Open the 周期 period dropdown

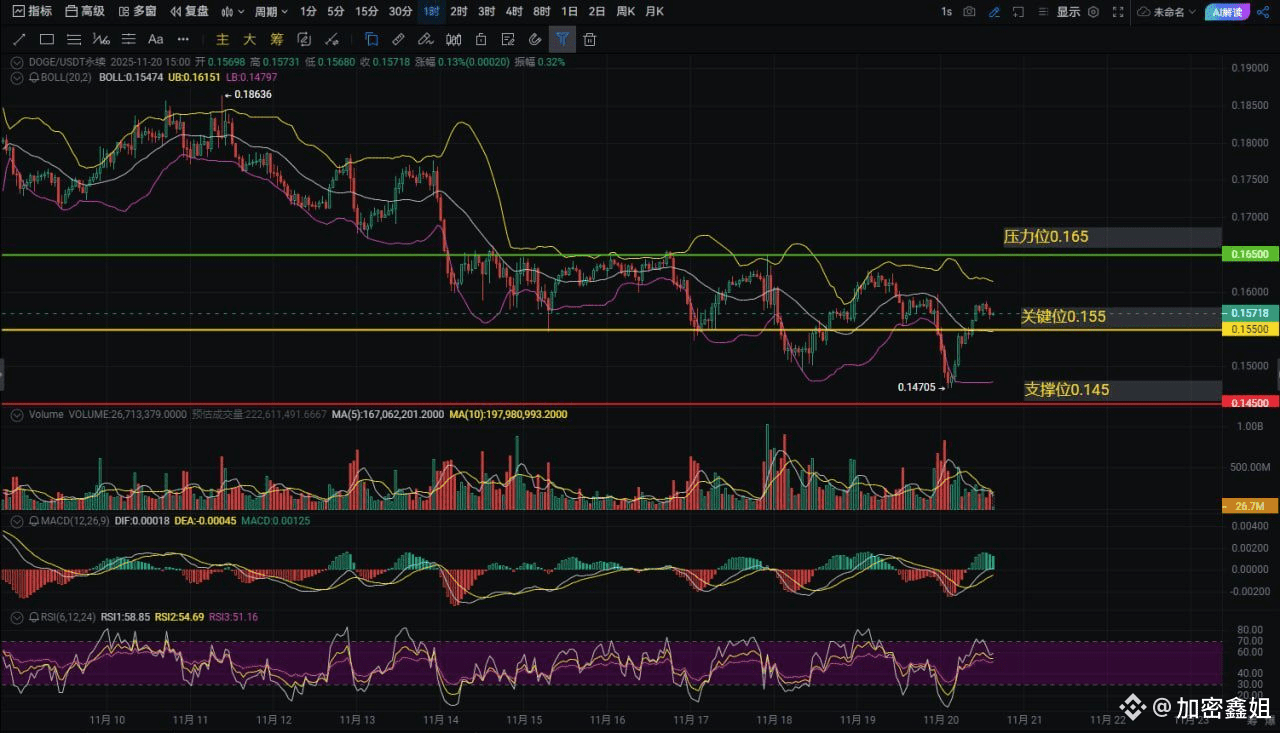point(271,12)
